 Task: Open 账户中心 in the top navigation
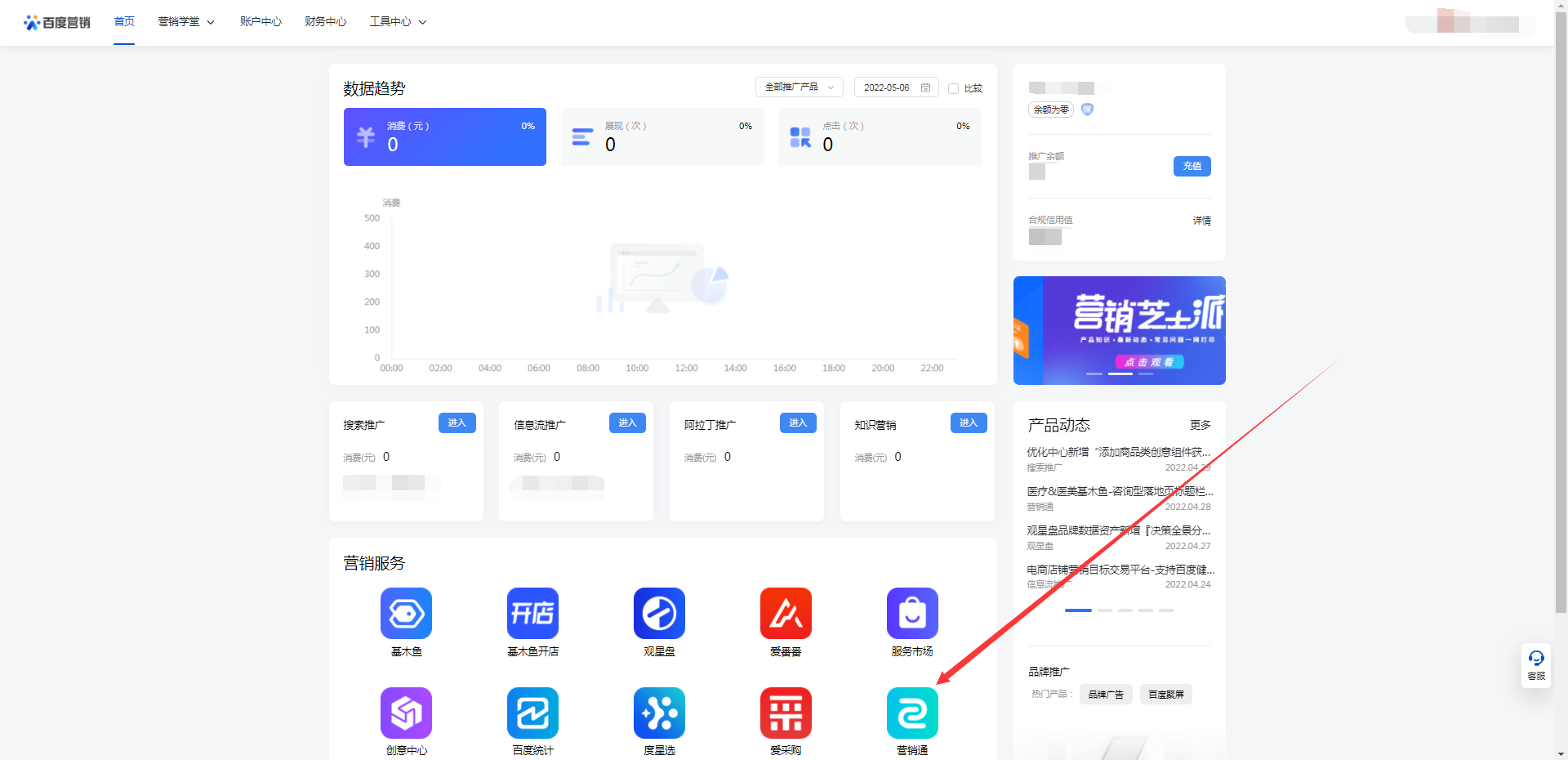coord(261,22)
